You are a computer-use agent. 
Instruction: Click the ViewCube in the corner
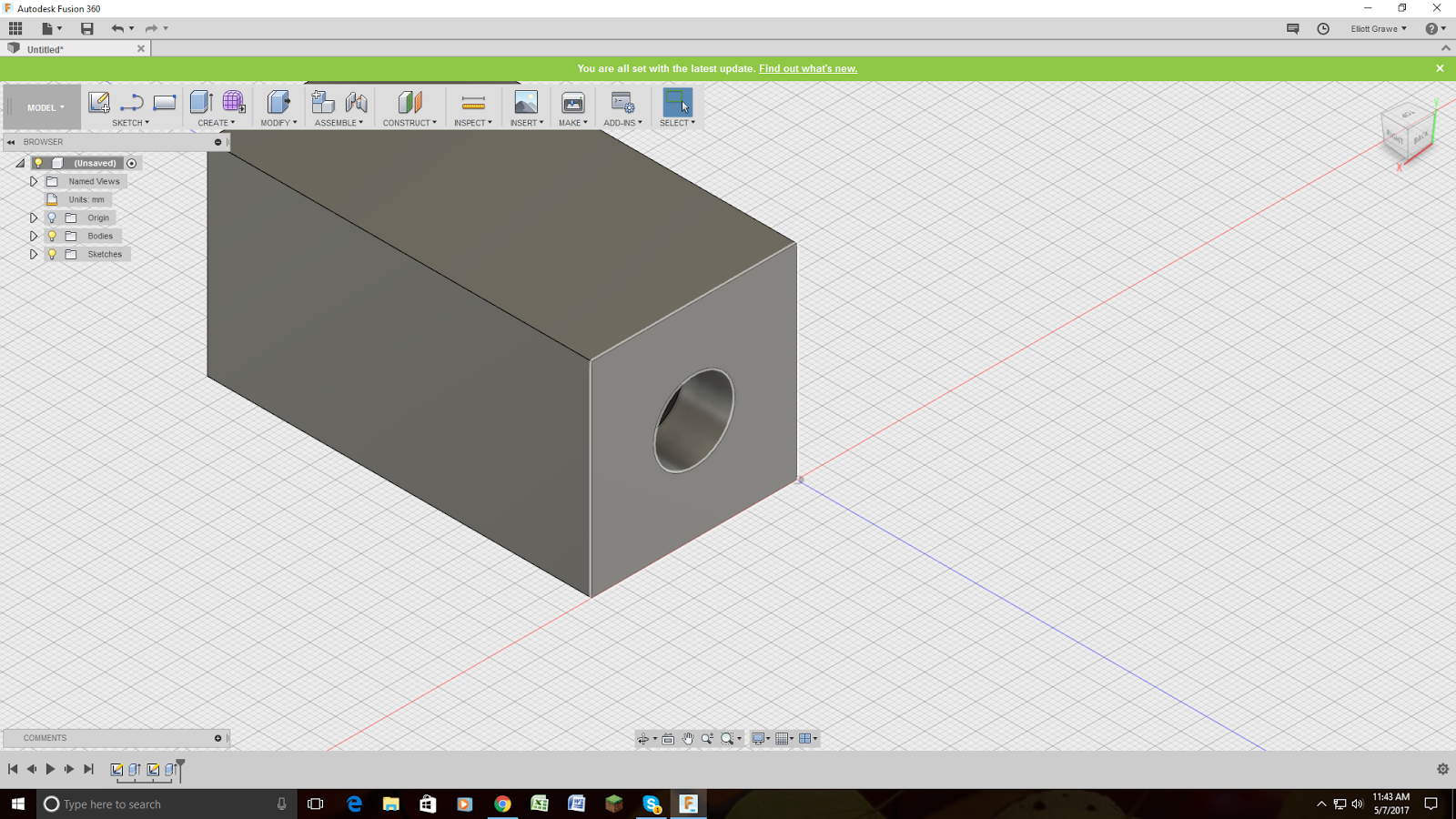(1407, 133)
